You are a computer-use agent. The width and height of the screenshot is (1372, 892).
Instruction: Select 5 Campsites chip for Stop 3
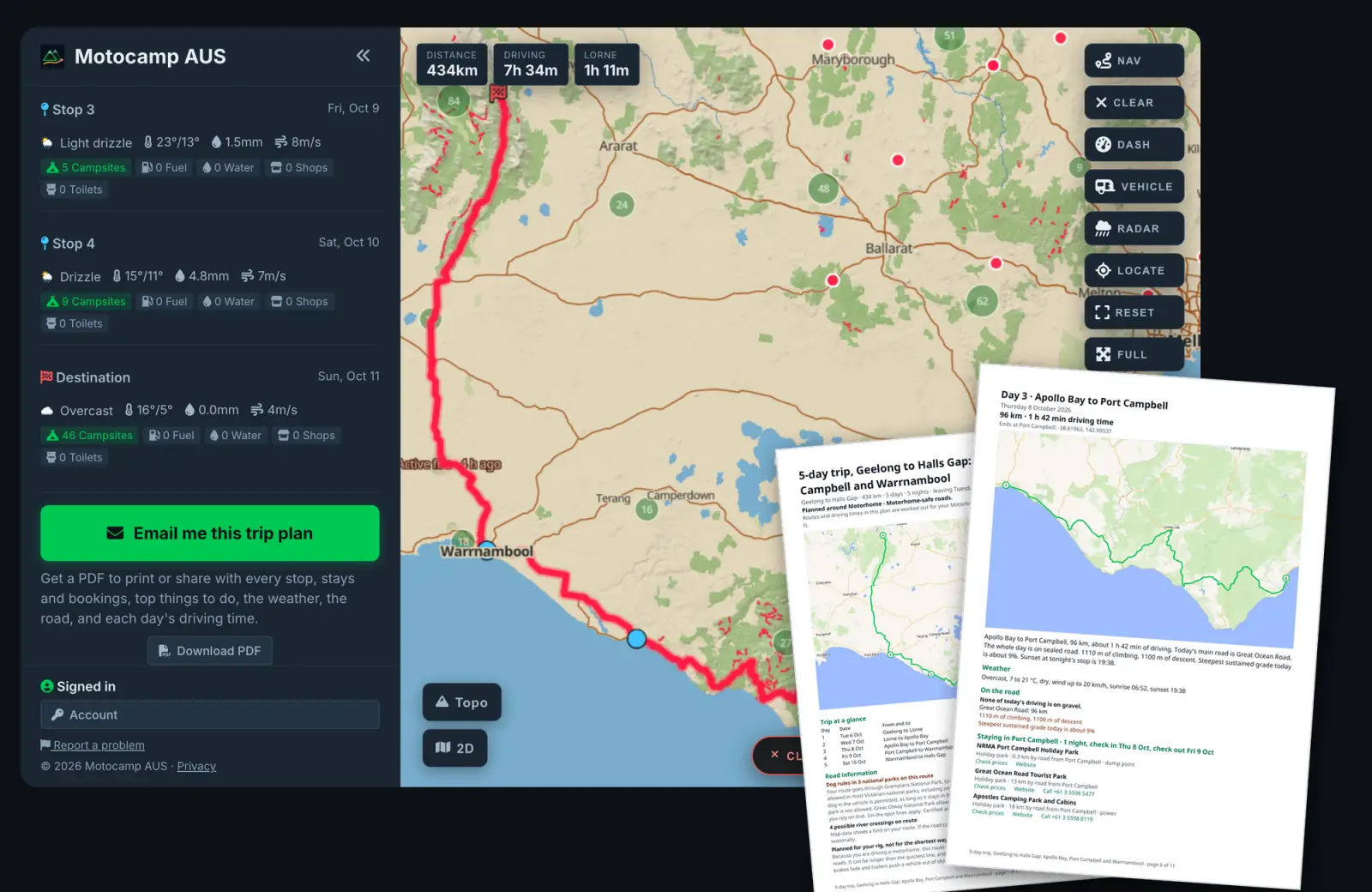point(86,167)
